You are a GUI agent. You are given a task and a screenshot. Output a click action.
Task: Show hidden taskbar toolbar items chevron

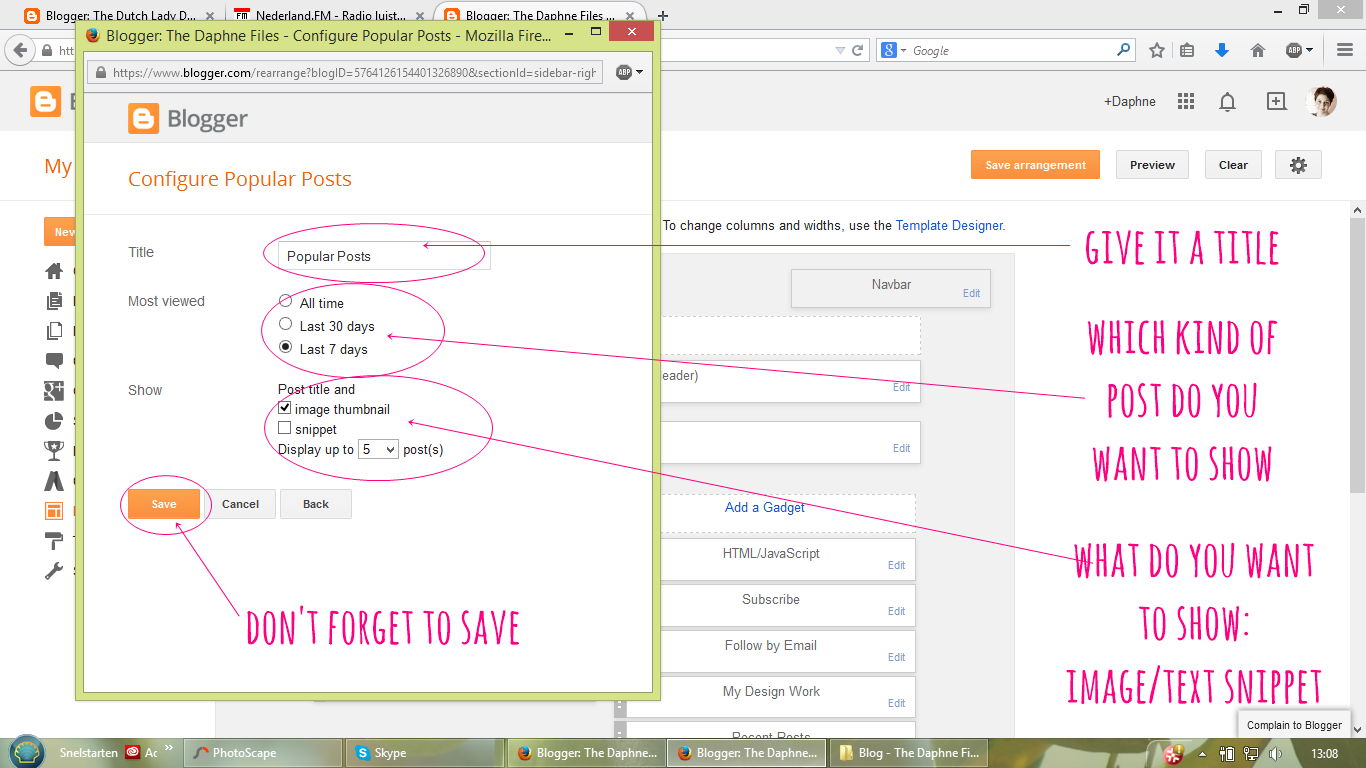coord(169,748)
